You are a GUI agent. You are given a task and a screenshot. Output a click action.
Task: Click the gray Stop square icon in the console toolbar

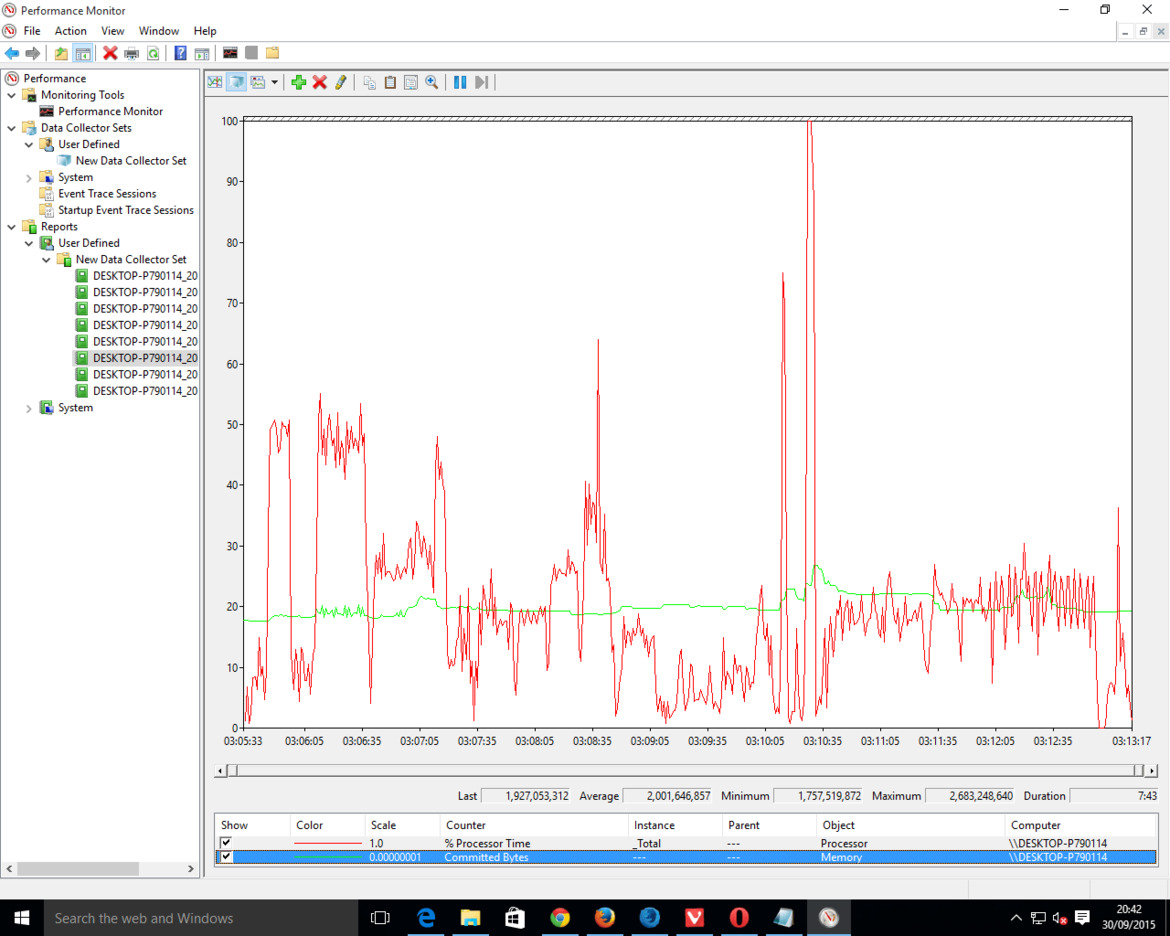coord(251,53)
